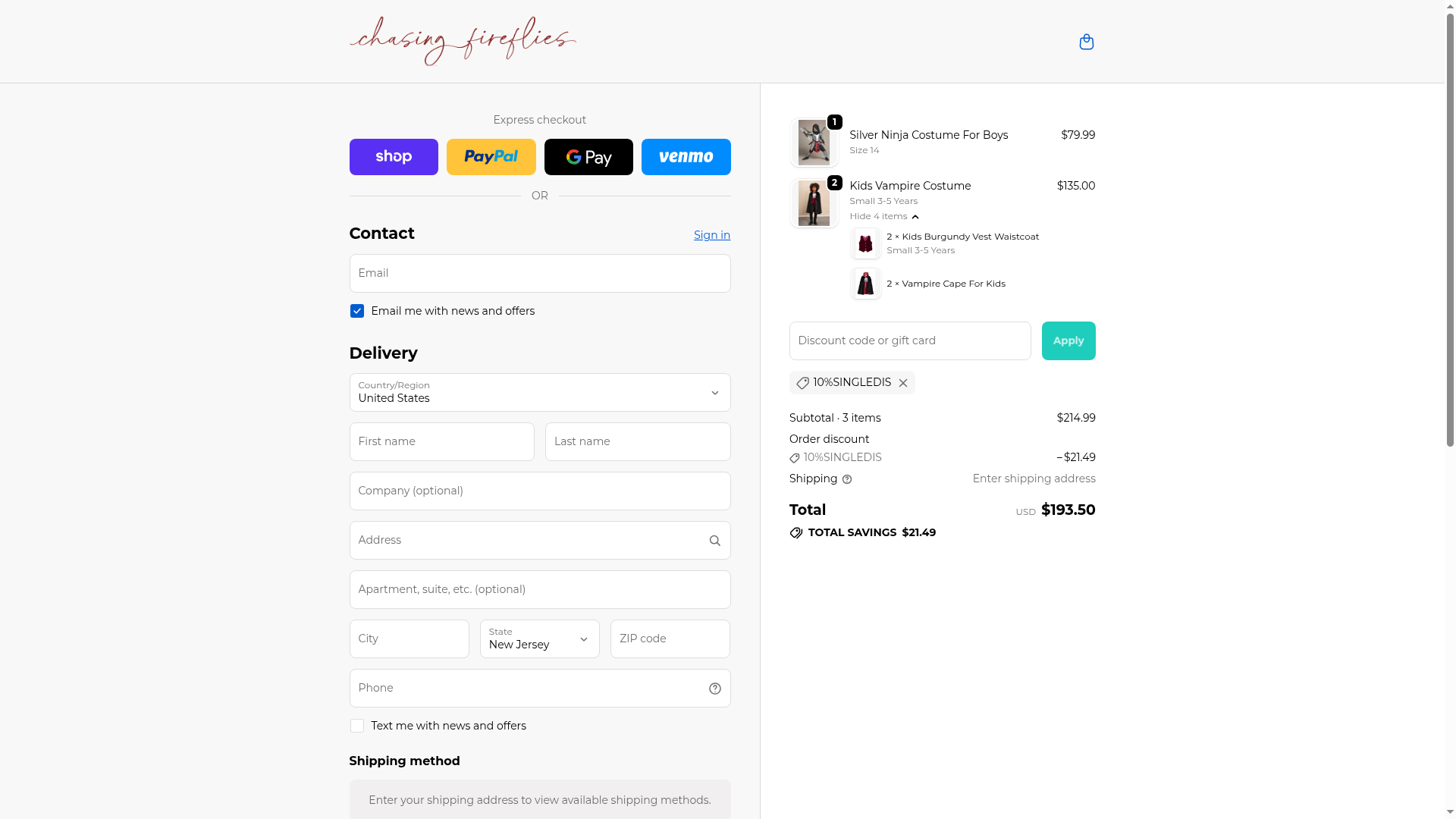This screenshot has height=819, width=1456.
Task: Select the Venmo express checkout button
Action: click(686, 157)
